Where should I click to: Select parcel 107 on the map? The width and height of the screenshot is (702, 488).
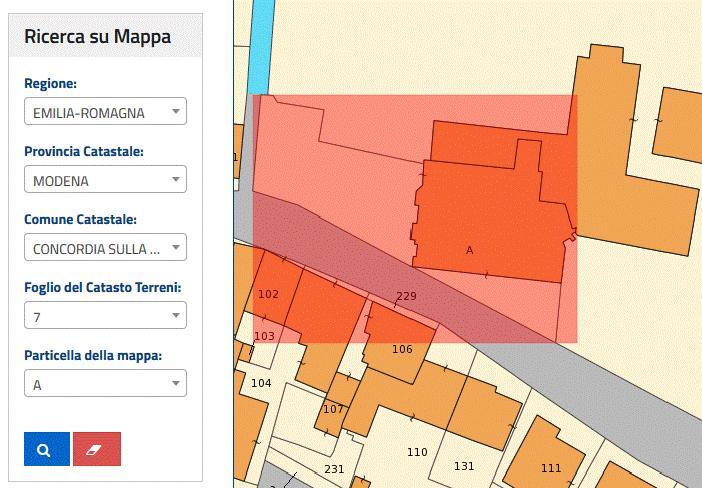coord(333,409)
